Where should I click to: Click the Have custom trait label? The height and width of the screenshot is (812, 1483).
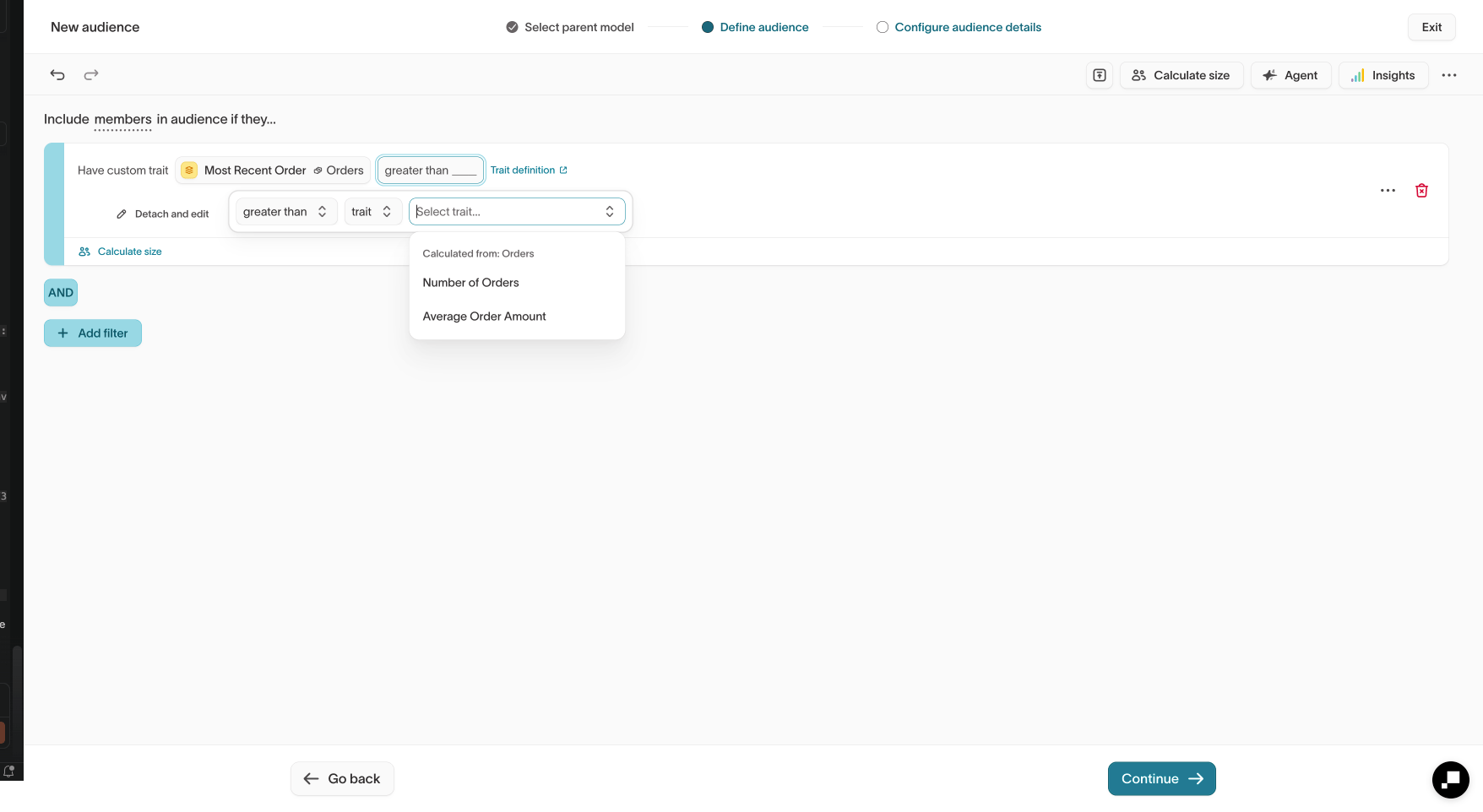coord(123,171)
